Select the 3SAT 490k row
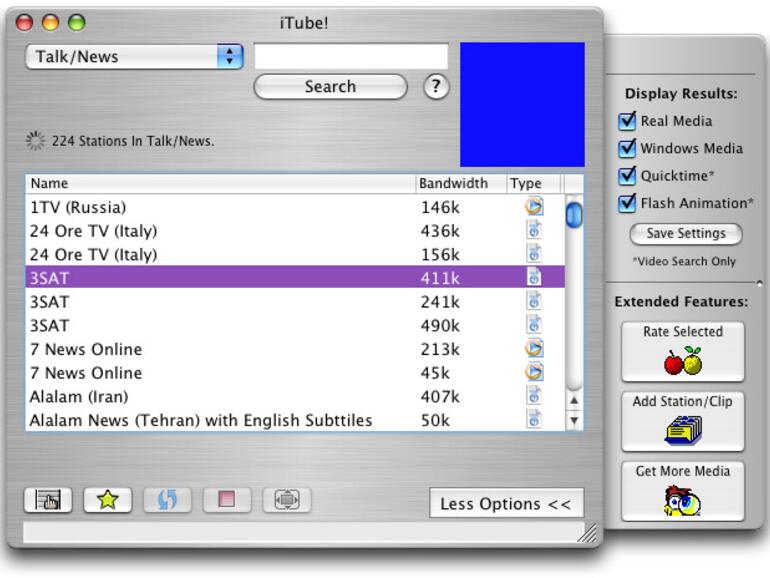This screenshot has height=578, width=770. tap(295, 325)
